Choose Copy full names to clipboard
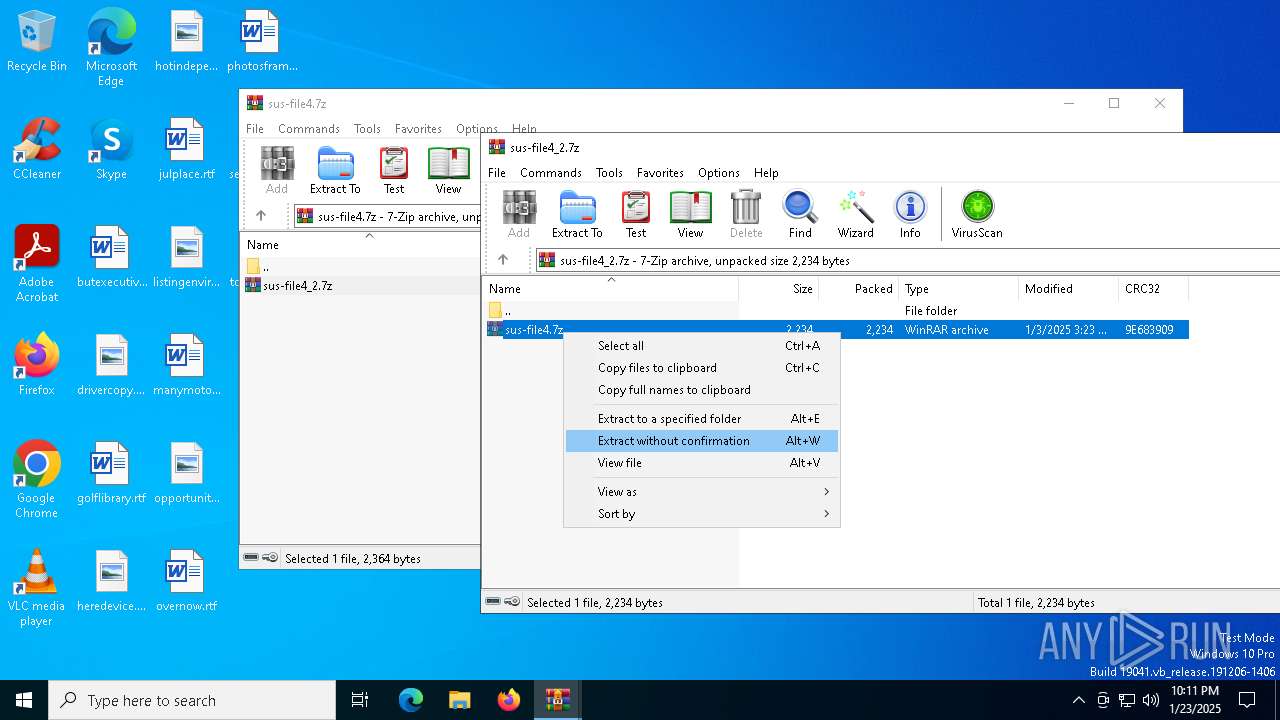The height and width of the screenshot is (720, 1280). [x=702, y=390]
